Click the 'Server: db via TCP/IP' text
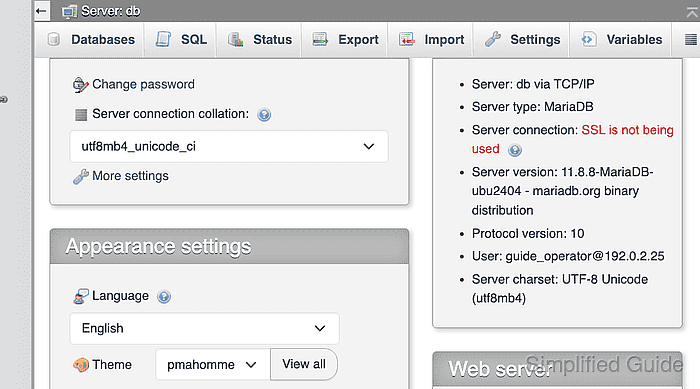 pyautogui.click(x=533, y=84)
